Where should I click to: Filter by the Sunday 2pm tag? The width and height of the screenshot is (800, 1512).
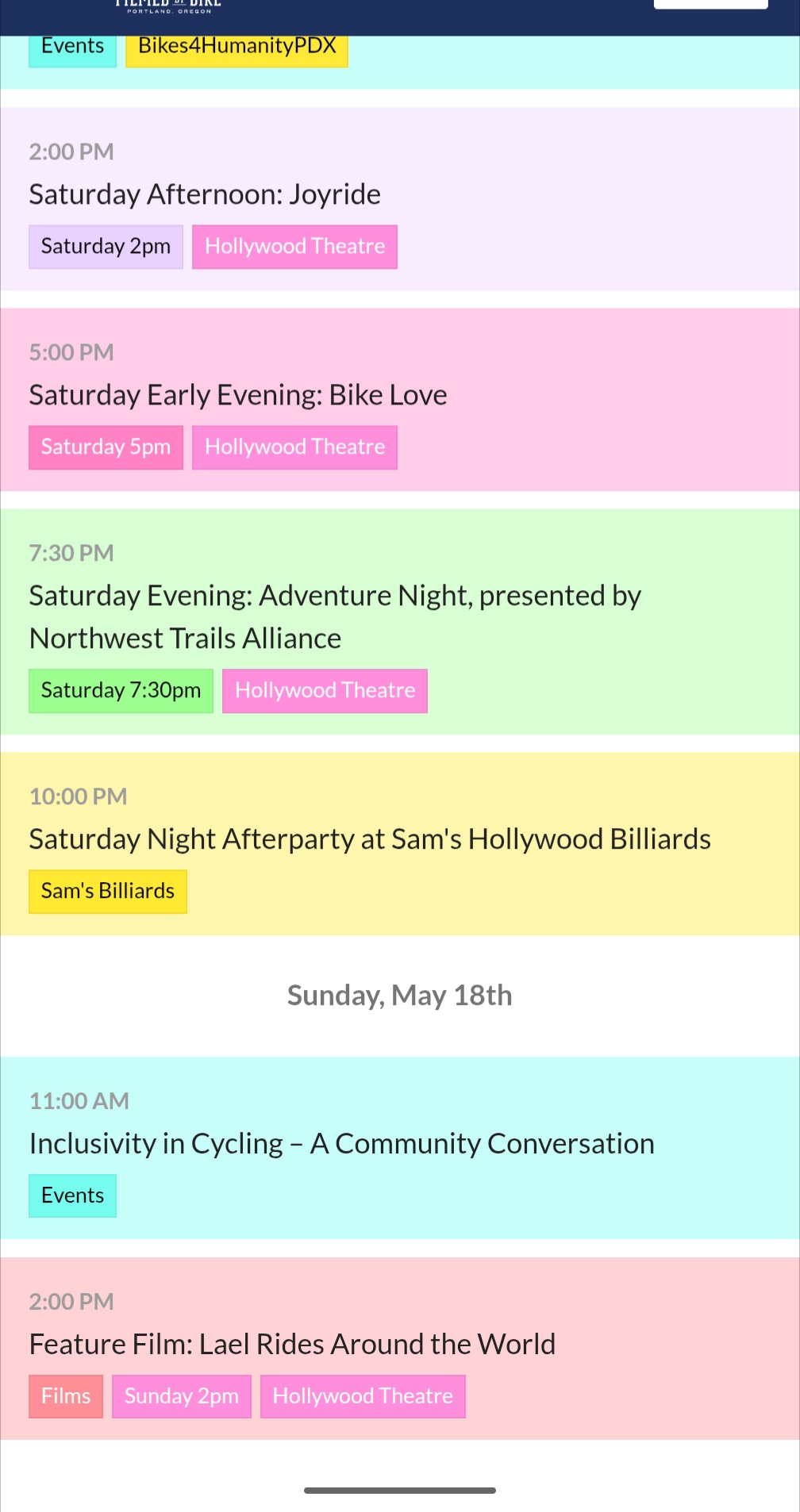(x=181, y=1396)
